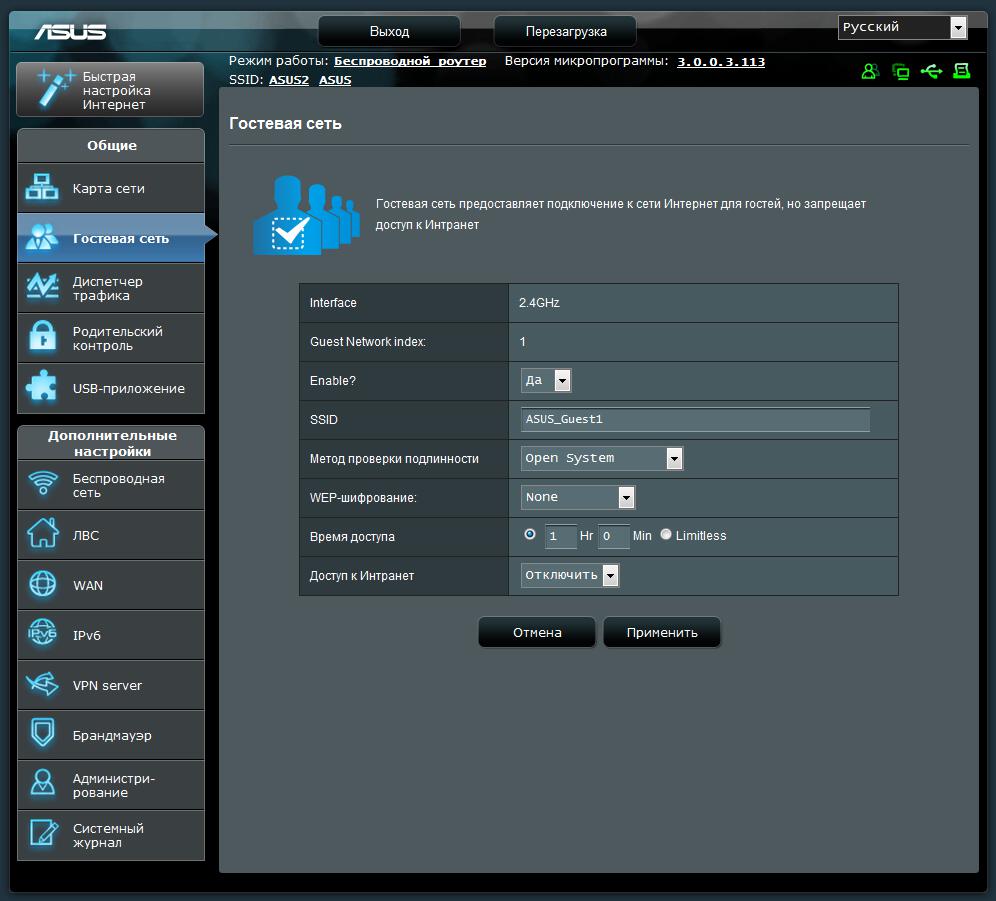The image size is (996, 901).
Task: Click the WAN globe icon
Action: pyautogui.click(x=43, y=584)
